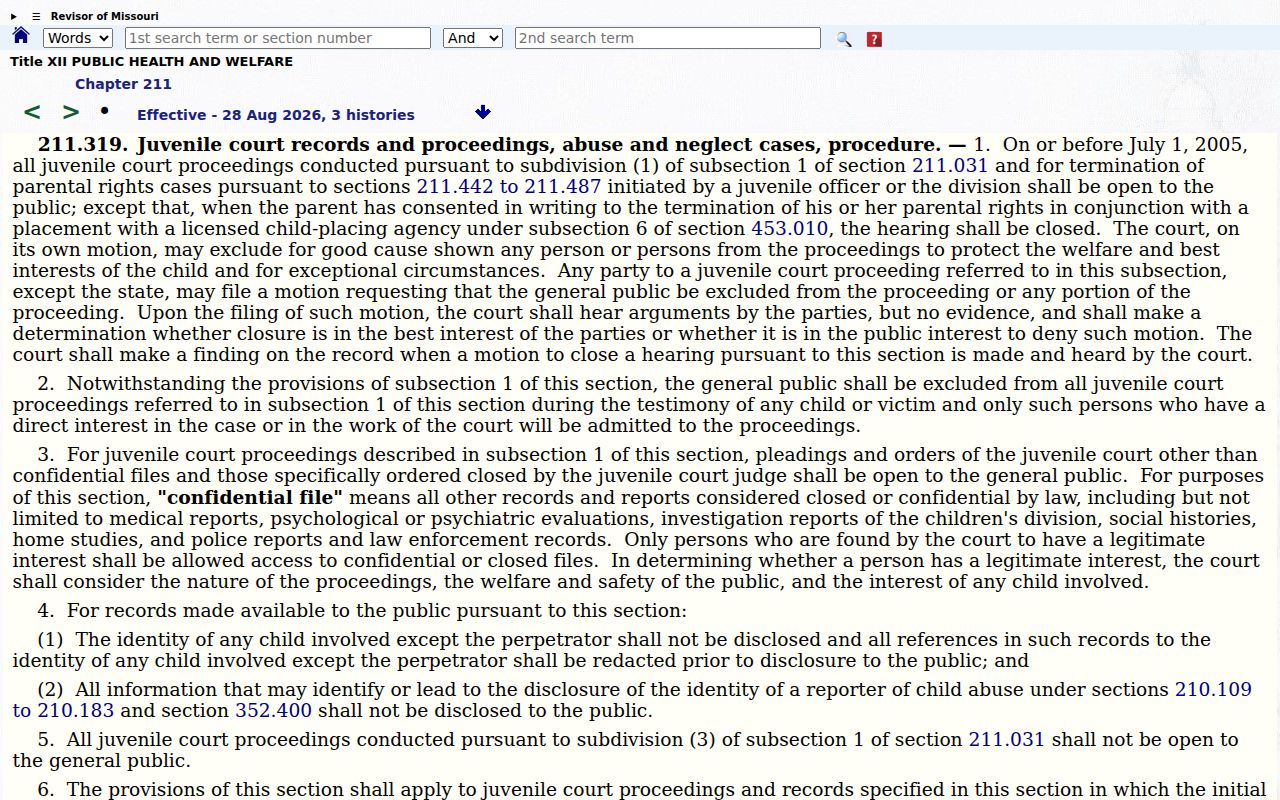Go to the Revisor home page icon
Image resolution: width=1280 pixels, height=800 pixels.
21,37
